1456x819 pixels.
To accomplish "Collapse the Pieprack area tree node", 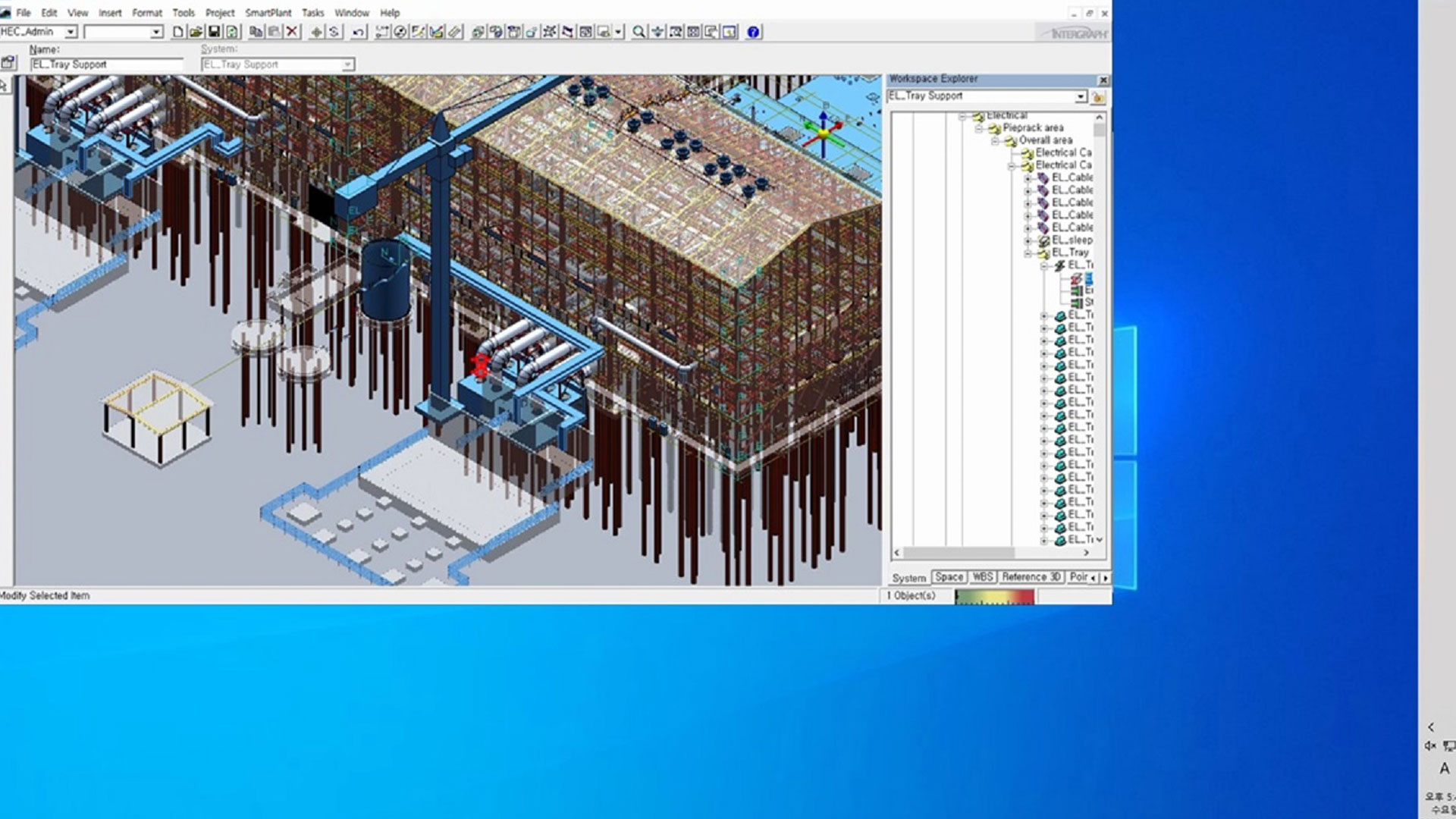I will click(x=979, y=128).
